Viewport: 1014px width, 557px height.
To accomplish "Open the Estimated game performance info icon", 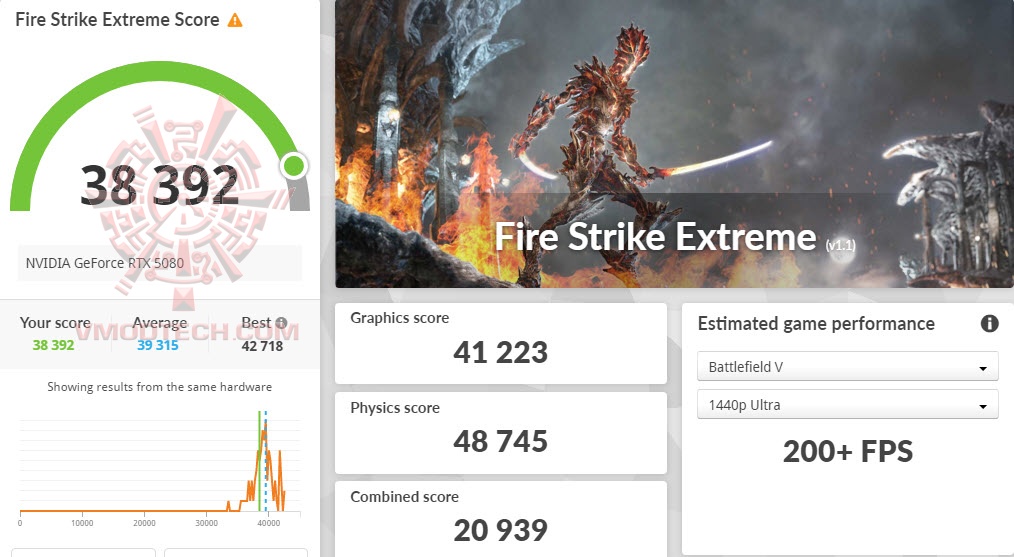I will (989, 323).
